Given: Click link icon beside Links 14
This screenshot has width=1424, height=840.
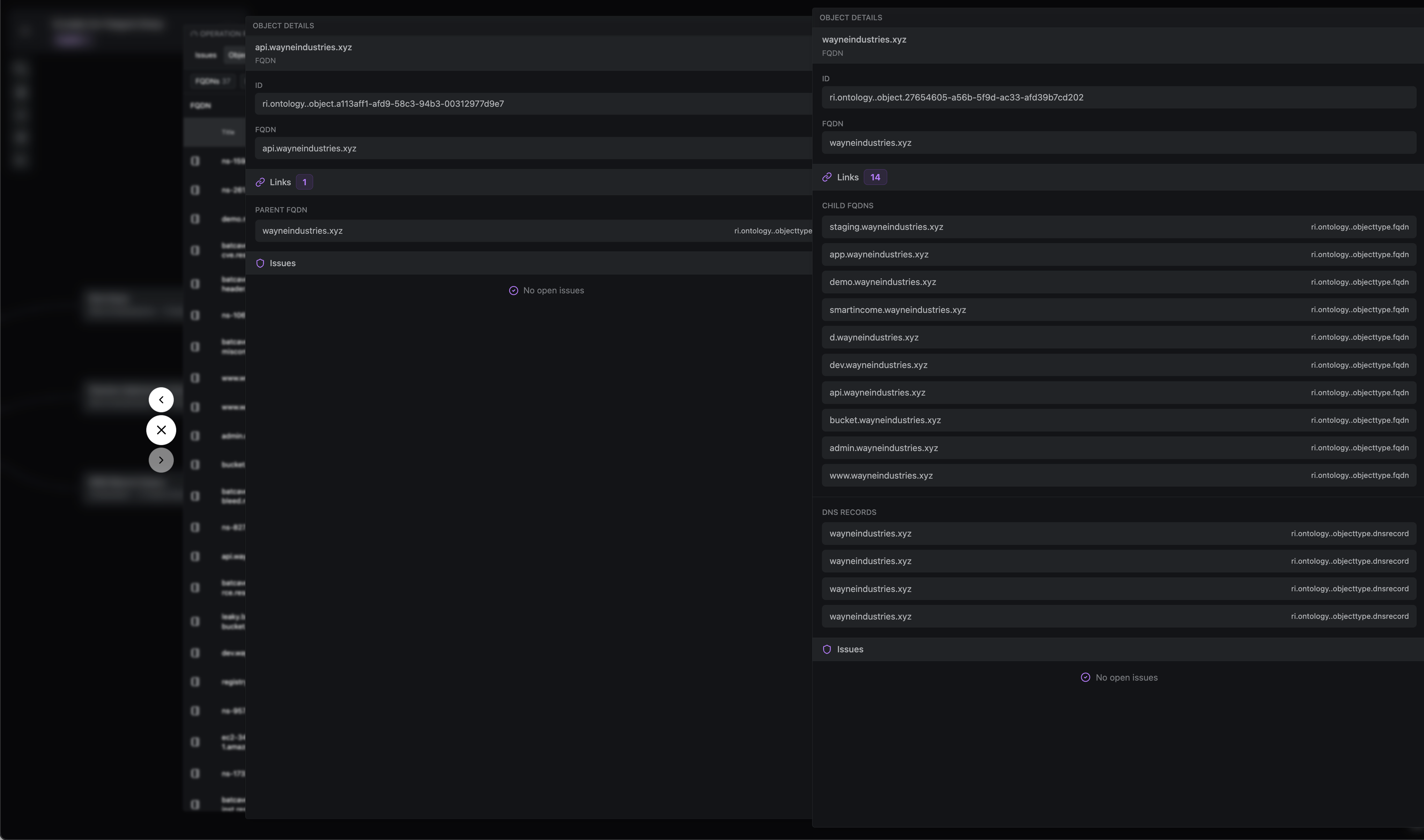Looking at the screenshot, I should pyautogui.click(x=827, y=177).
